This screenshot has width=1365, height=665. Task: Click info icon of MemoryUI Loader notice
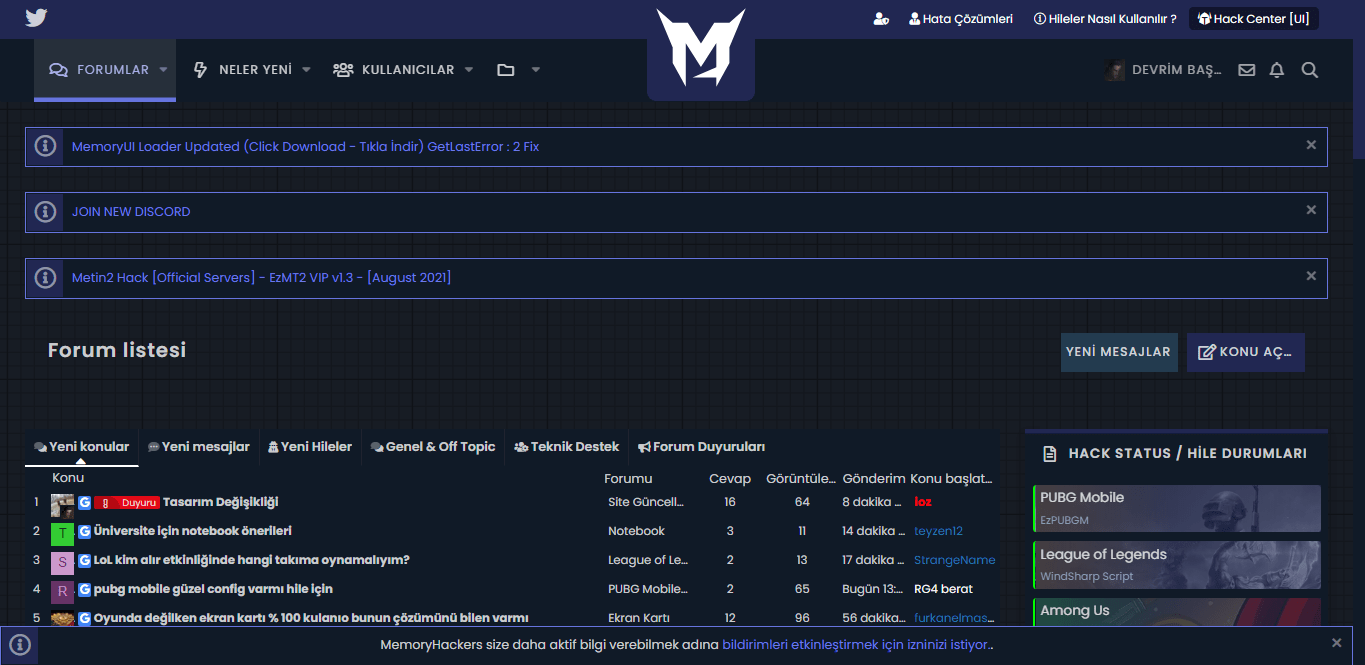click(x=45, y=146)
